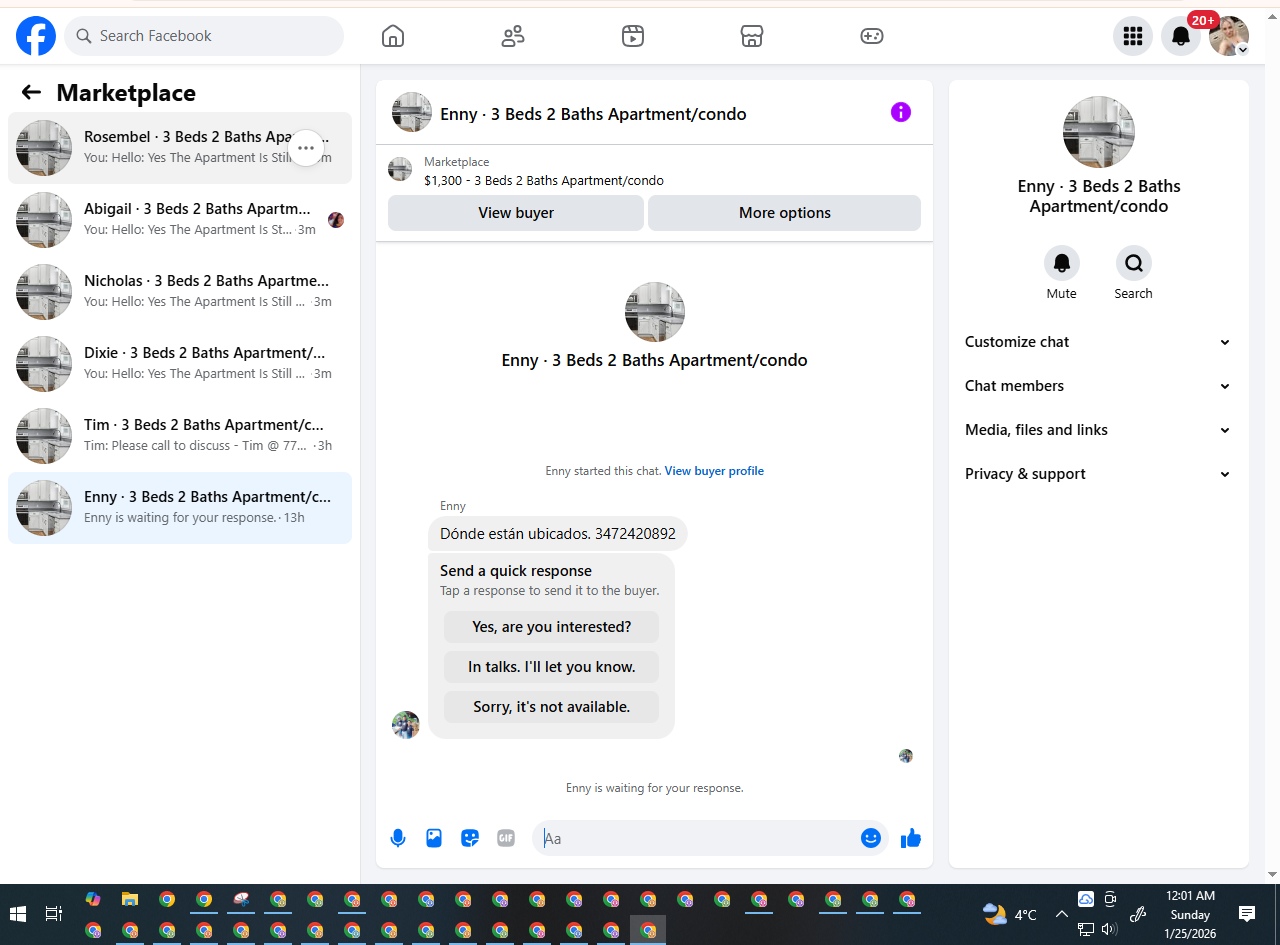Screen dimensions: 1280x945
Task: Open the Facebook Home icon
Action: pyautogui.click(x=393, y=36)
